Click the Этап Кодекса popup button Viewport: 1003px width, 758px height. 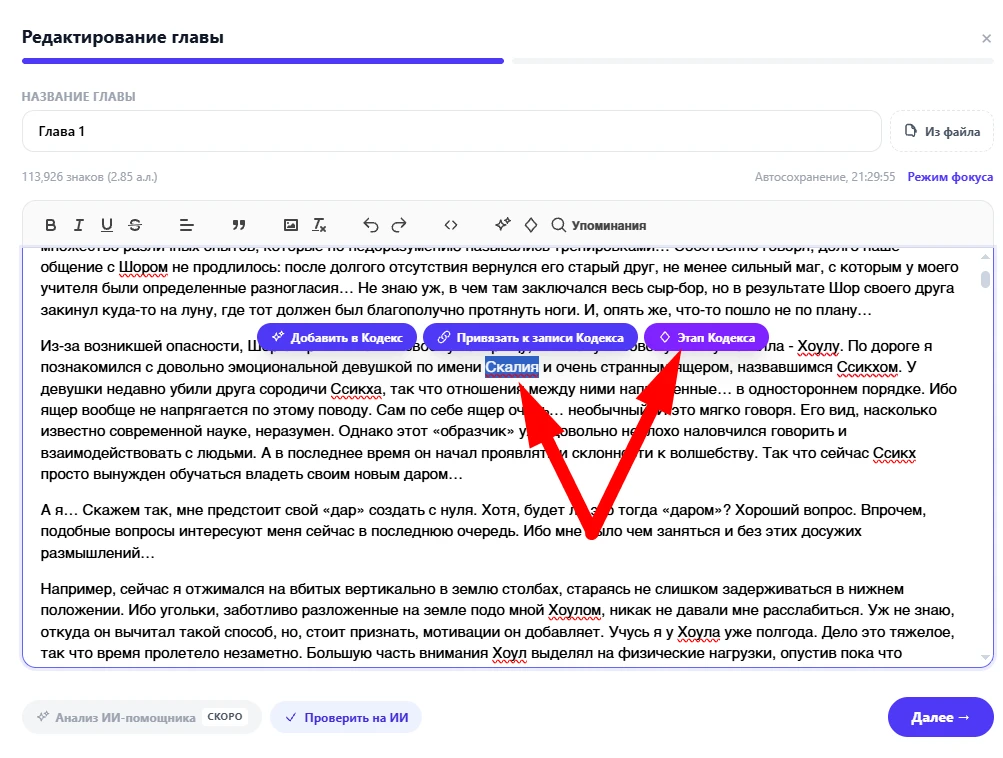[706, 338]
